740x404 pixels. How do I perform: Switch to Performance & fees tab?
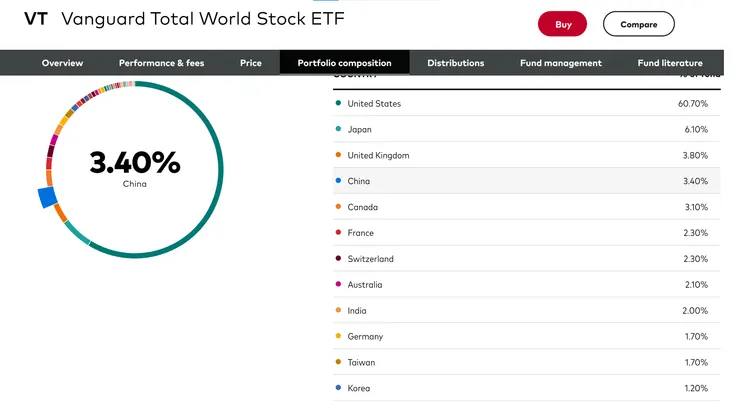[x=161, y=63]
